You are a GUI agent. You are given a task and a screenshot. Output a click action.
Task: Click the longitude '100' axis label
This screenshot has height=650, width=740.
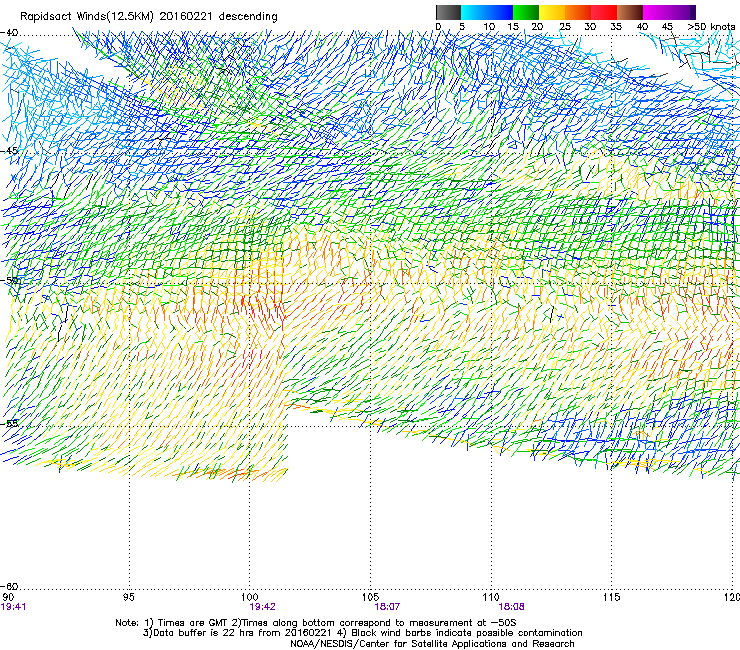click(250, 597)
